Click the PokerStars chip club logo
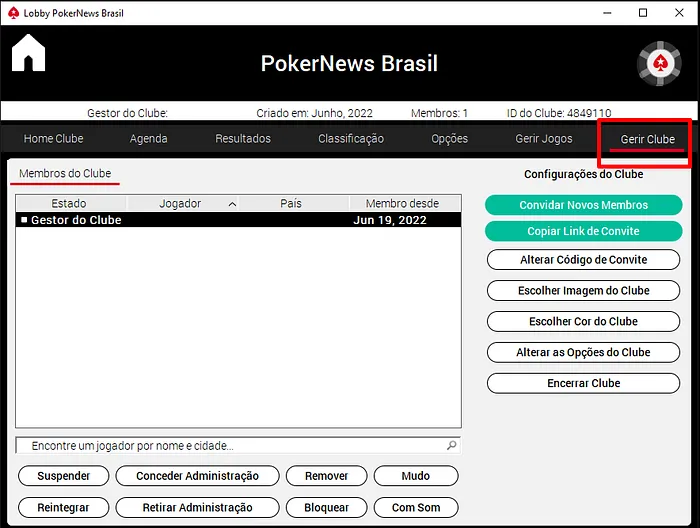700x528 pixels. pyautogui.click(x=659, y=63)
